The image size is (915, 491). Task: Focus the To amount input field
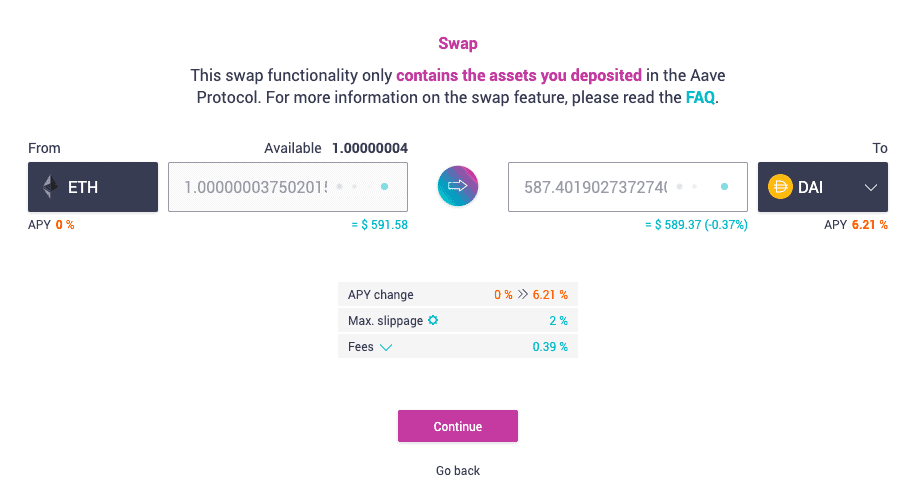tap(595, 187)
